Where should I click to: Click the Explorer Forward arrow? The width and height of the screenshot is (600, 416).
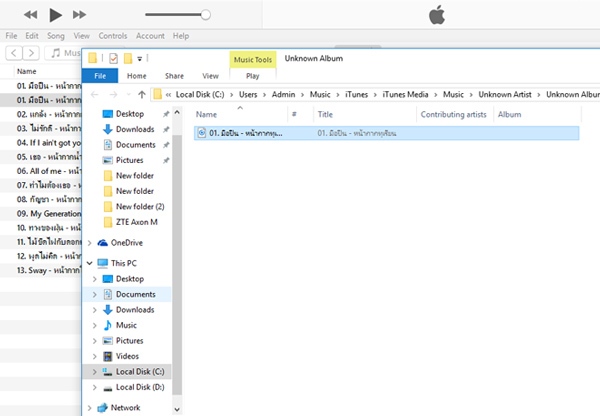tap(113, 95)
